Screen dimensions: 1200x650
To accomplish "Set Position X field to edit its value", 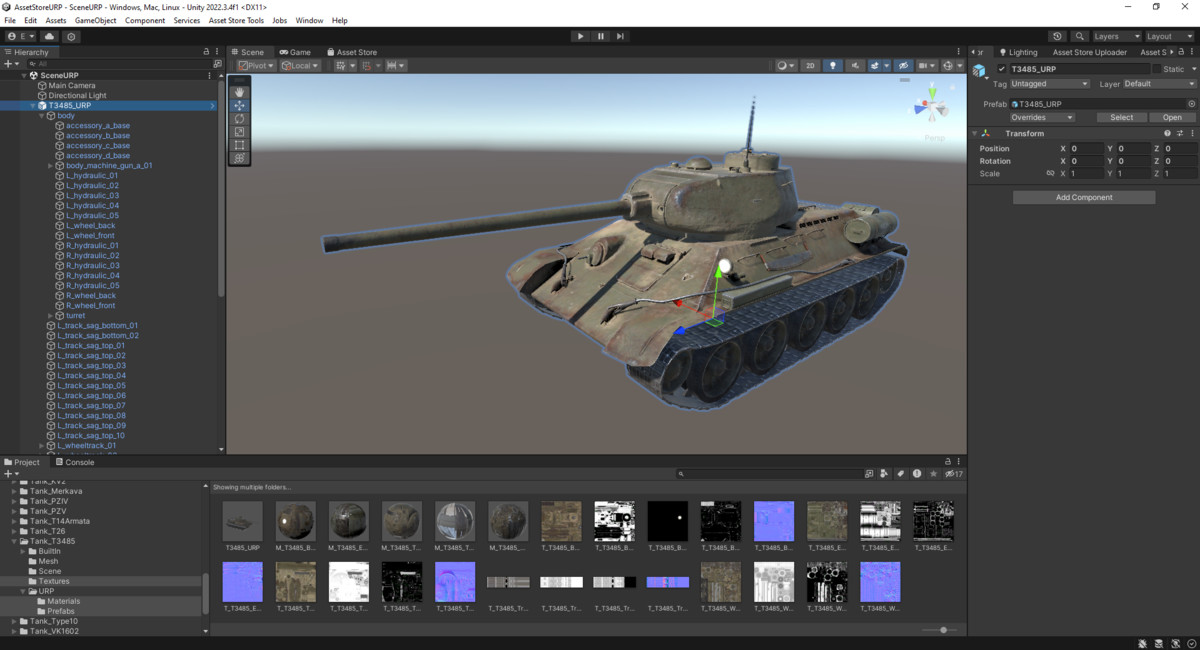I will pyautogui.click(x=1087, y=147).
